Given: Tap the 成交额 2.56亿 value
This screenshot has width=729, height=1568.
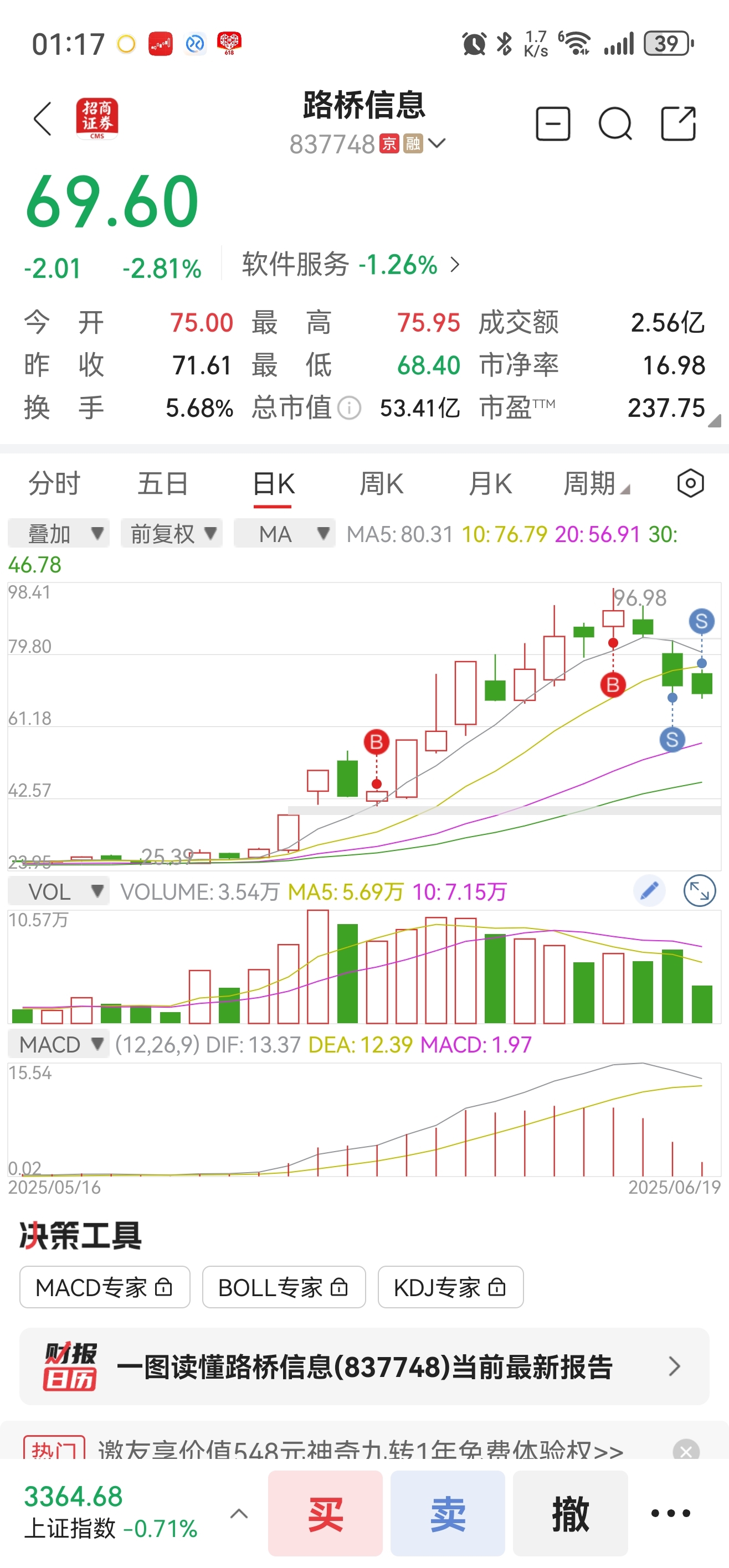Looking at the screenshot, I should coord(668,323).
